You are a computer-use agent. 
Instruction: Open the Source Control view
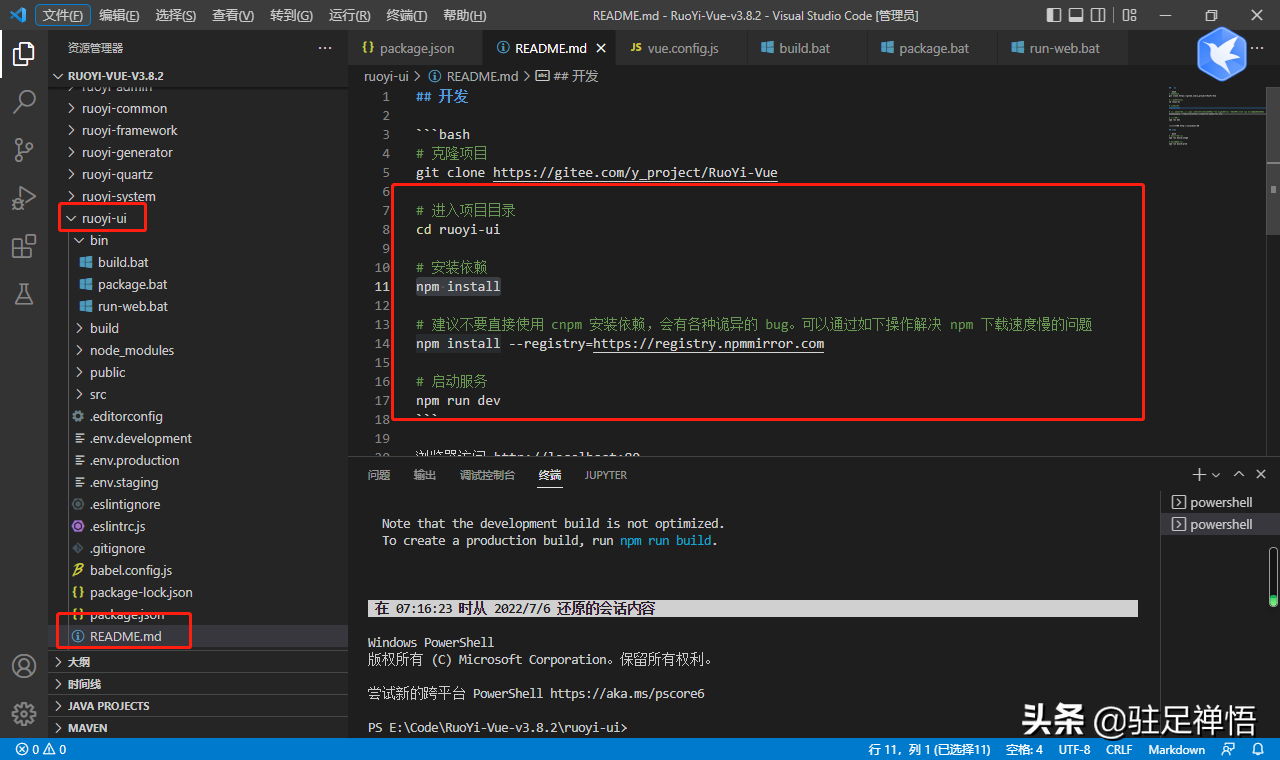[24, 150]
